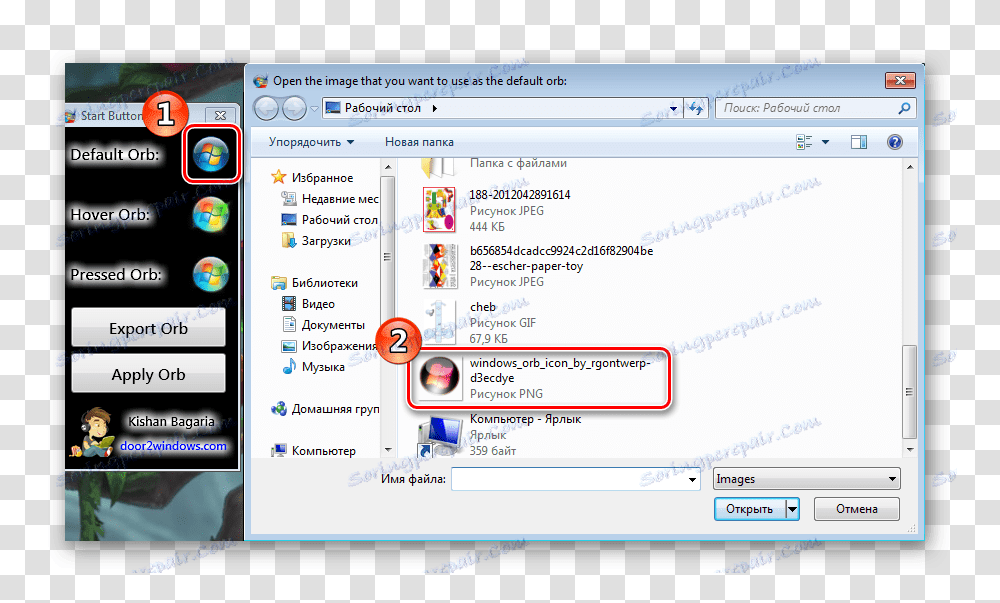1000x603 pixels.
Task: Open the Images file type dropdown
Action: click(807, 479)
